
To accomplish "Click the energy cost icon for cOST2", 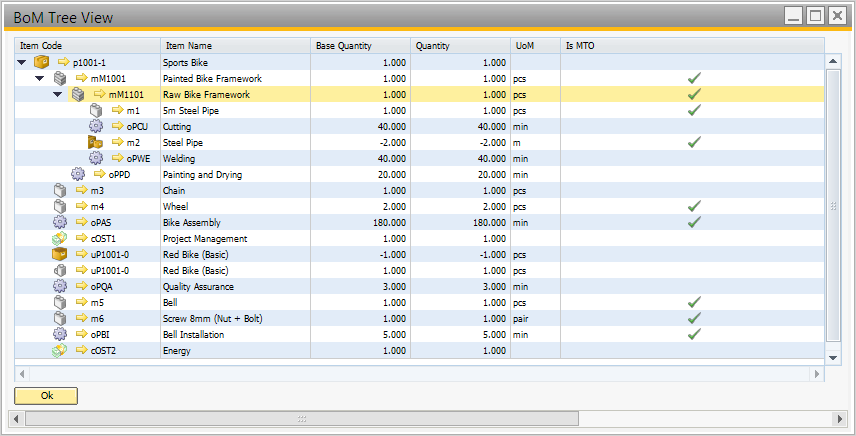I will (59, 350).
